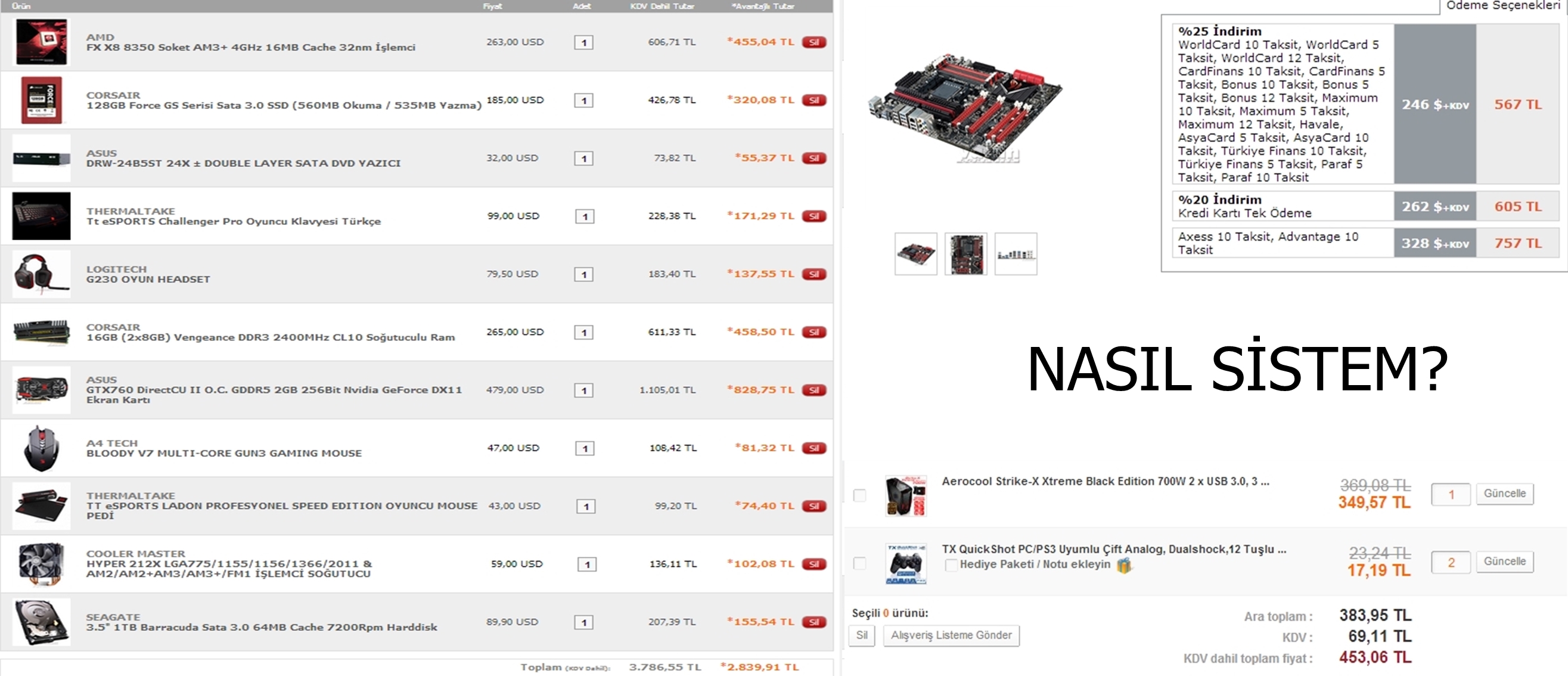Remove the A4 Tech Bloody V7 mouse with Sil
The image size is (1568, 676).
click(814, 448)
